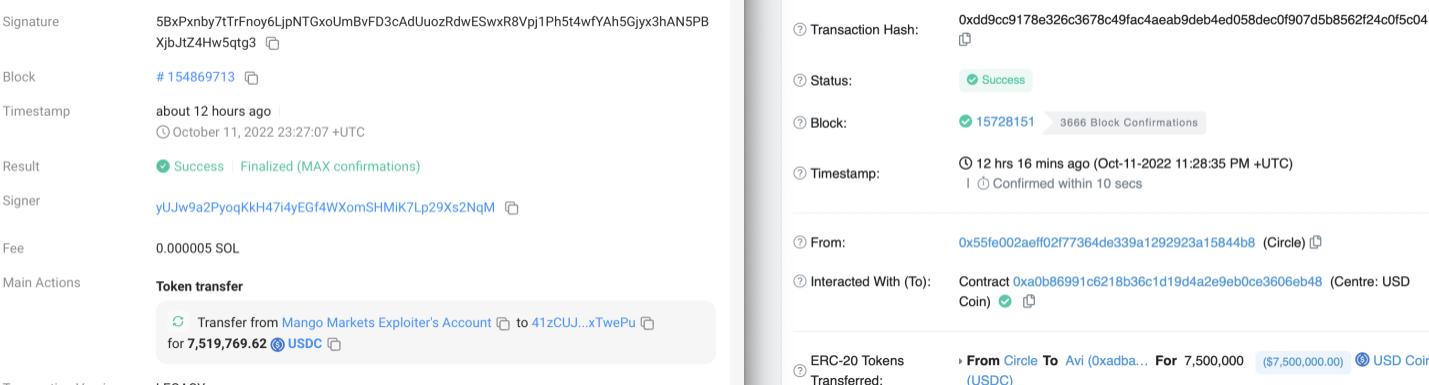
Task: Show help tooltip for Timestamp field
Action: pos(800,174)
